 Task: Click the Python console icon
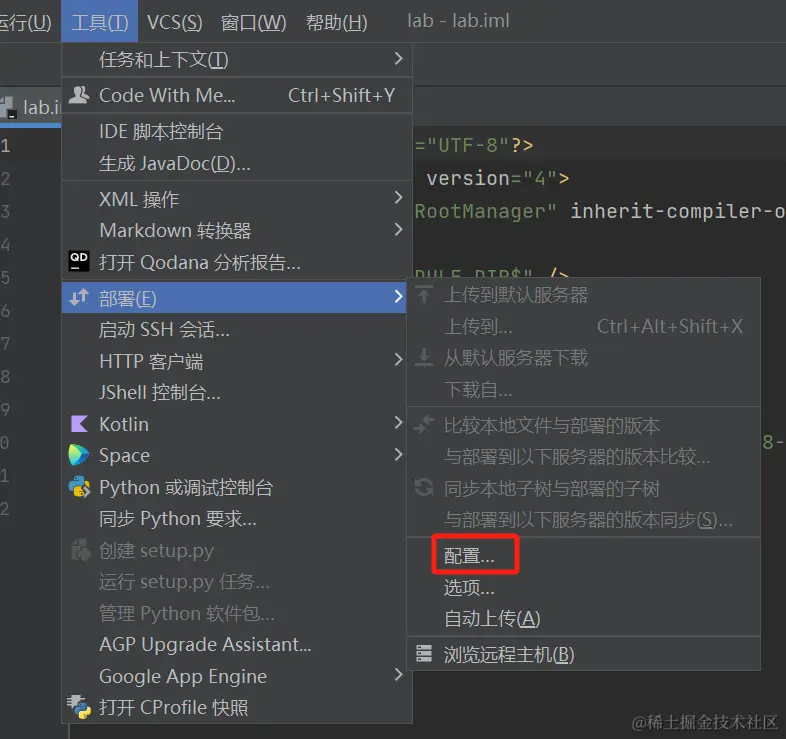tap(79, 487)
